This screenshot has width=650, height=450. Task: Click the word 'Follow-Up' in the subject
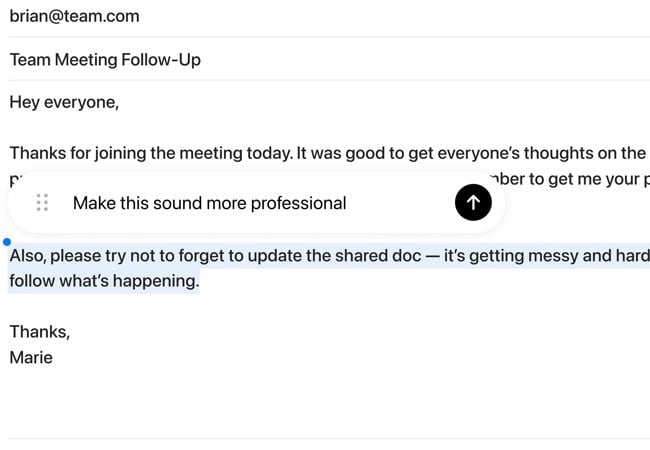pyautogui.click(x=165, y=60)
